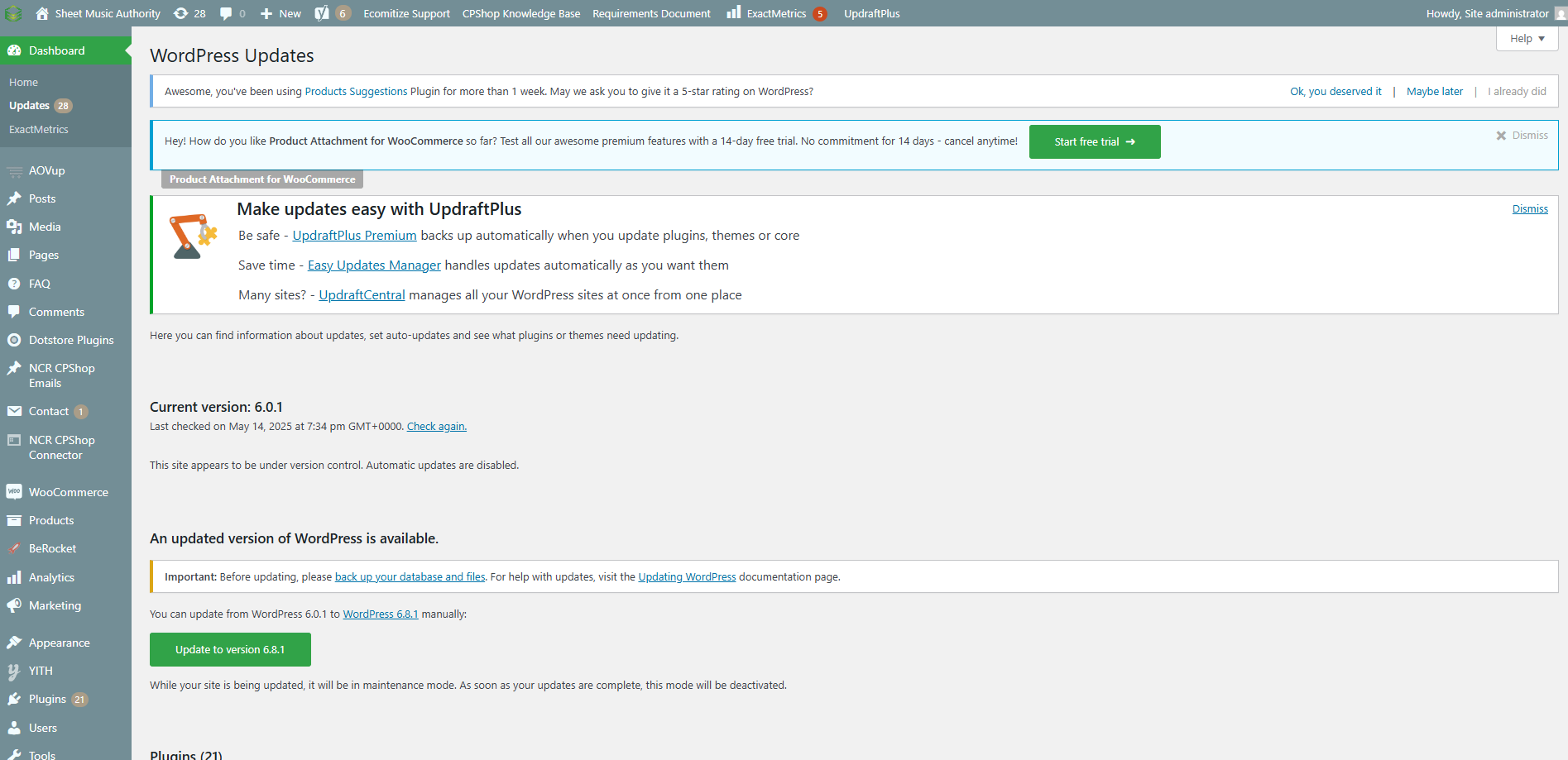Click the WooCommerce logo icon

(14, 492)
